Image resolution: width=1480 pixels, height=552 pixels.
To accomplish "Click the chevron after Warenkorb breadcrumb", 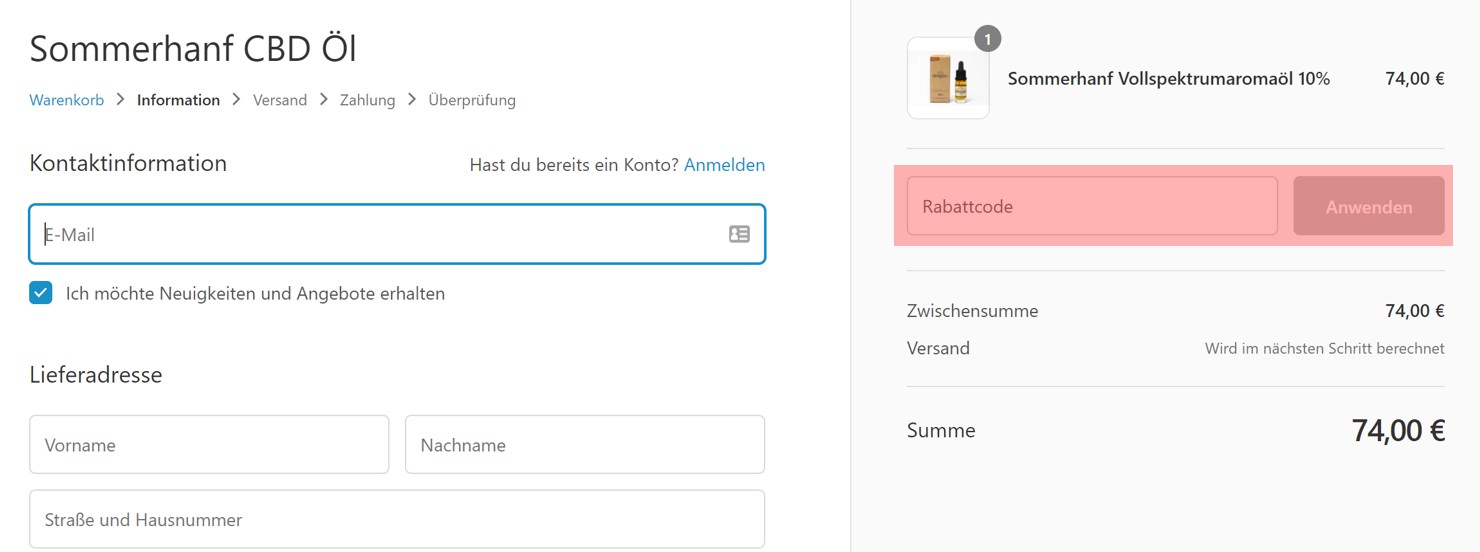I will 120,100.
